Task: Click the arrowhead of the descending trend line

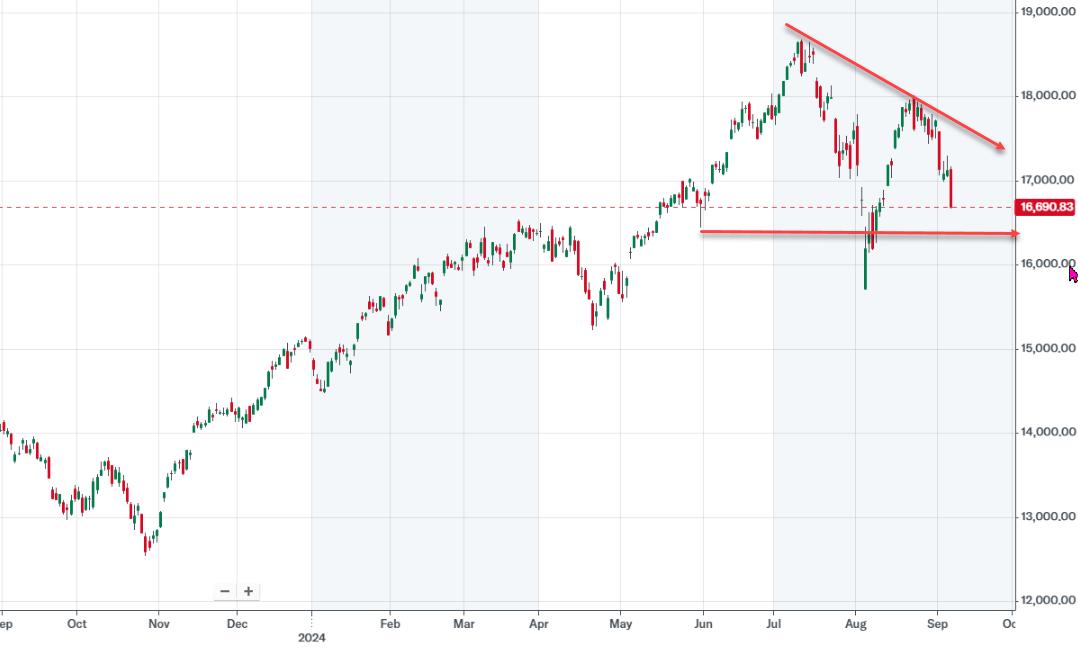Action: (x=1000, y=147)
